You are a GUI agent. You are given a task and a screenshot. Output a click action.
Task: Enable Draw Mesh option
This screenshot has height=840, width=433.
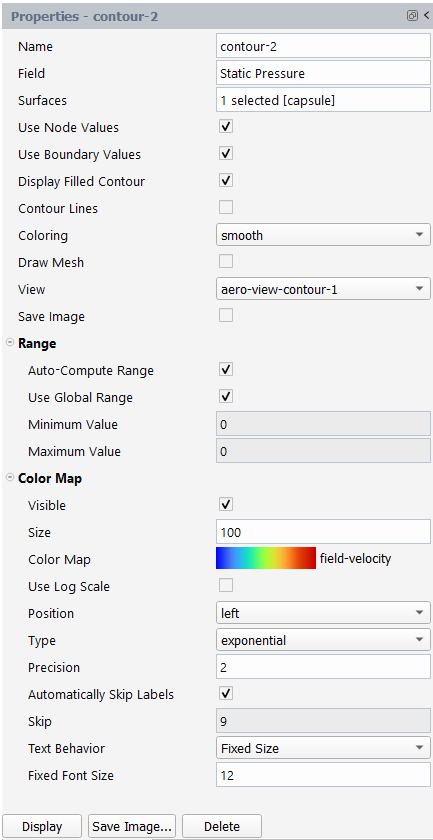pos(226,261)
